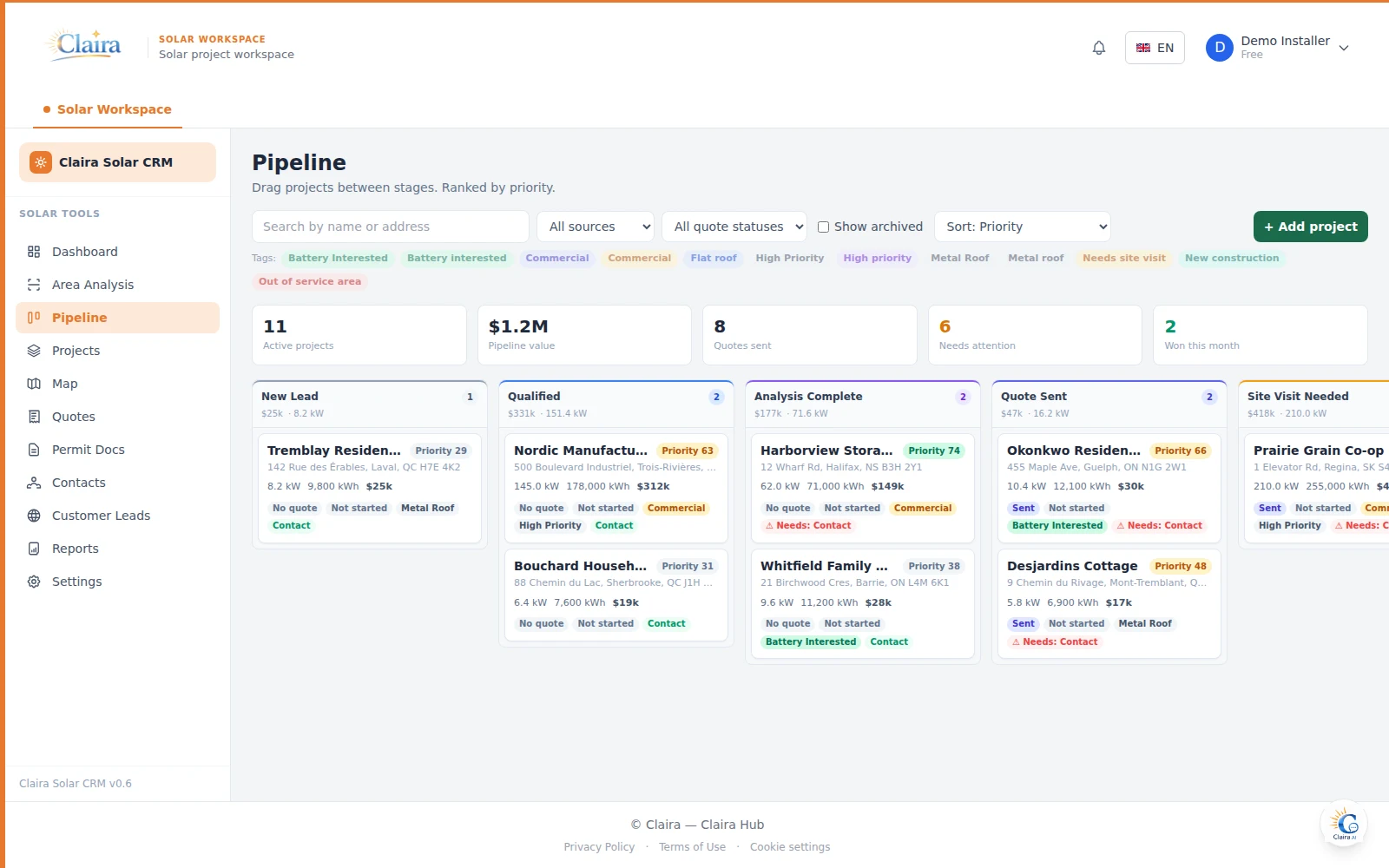Image resolution: width=1389 pixels, height=868 pixels.
Task: Click the Customer Leads globe icon
Action: coord(34,516)
